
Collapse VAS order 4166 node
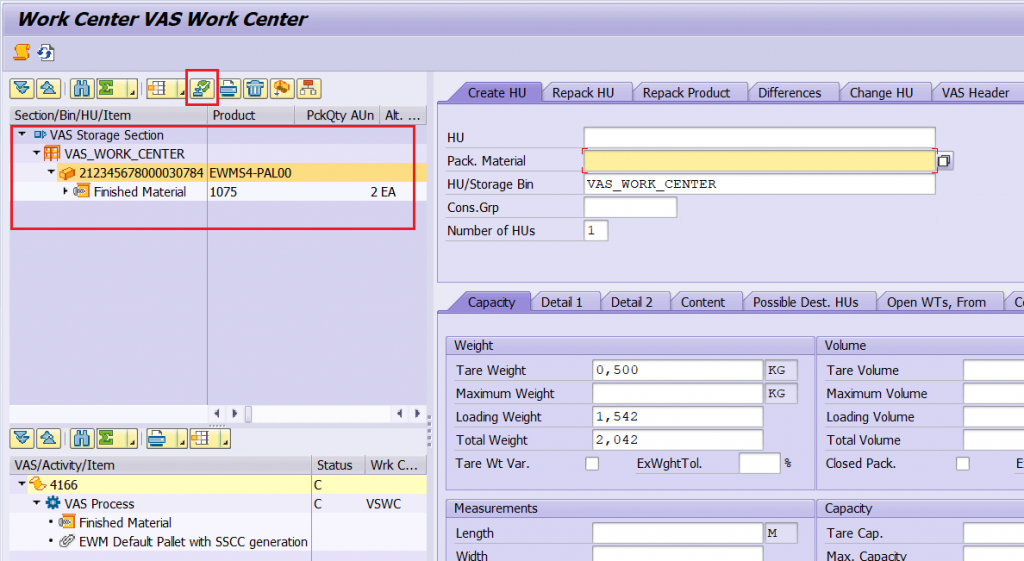(22, 484)
